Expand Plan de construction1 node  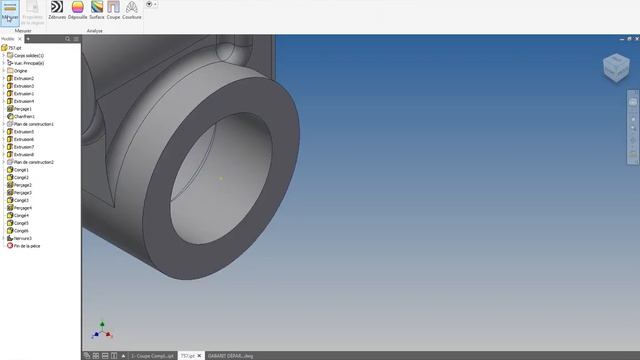click(x=4, y=124)
